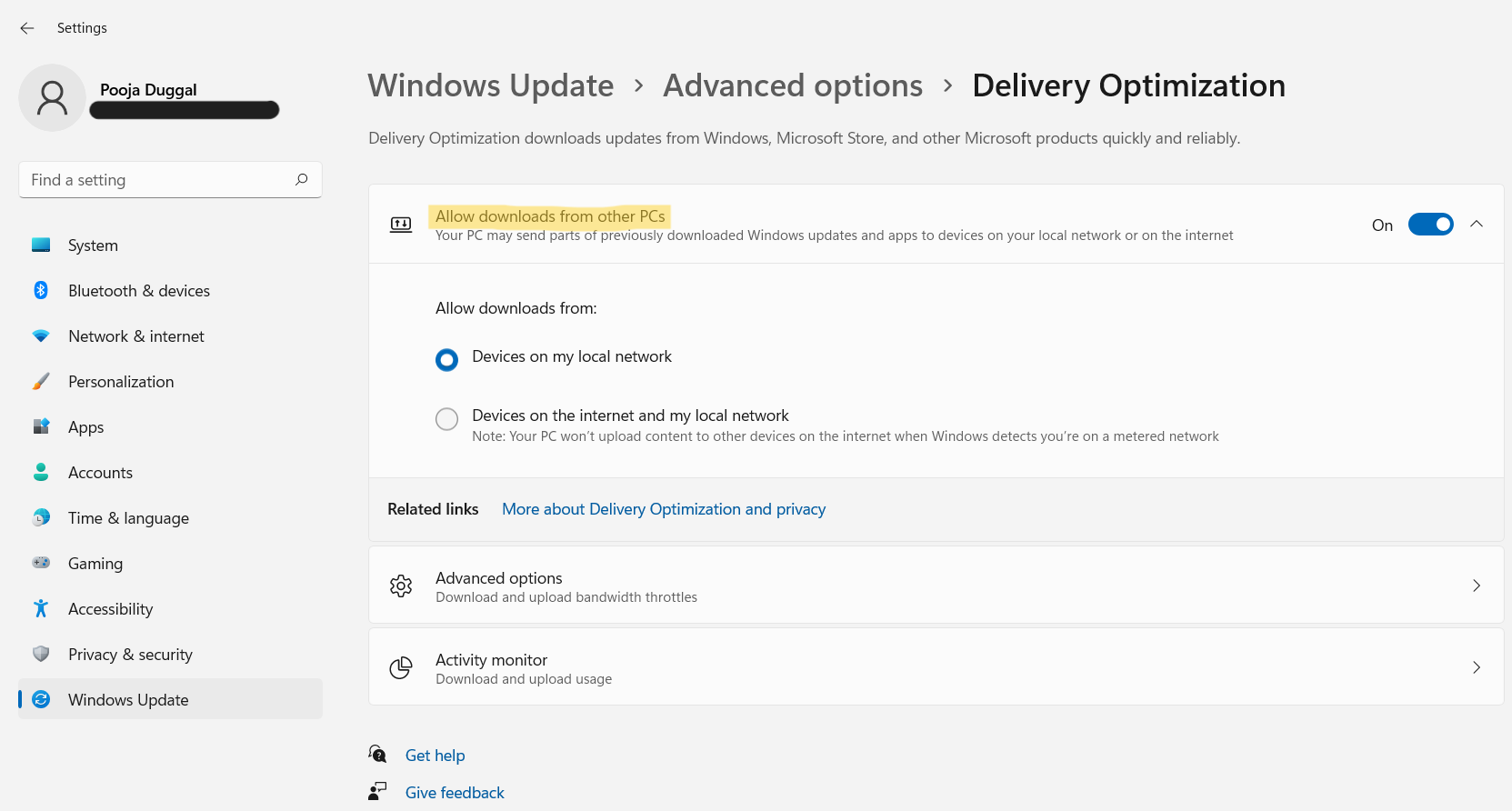1512x811 pixels.
Task: Click the back arrow in Settings
Action: tap(27, 28)
